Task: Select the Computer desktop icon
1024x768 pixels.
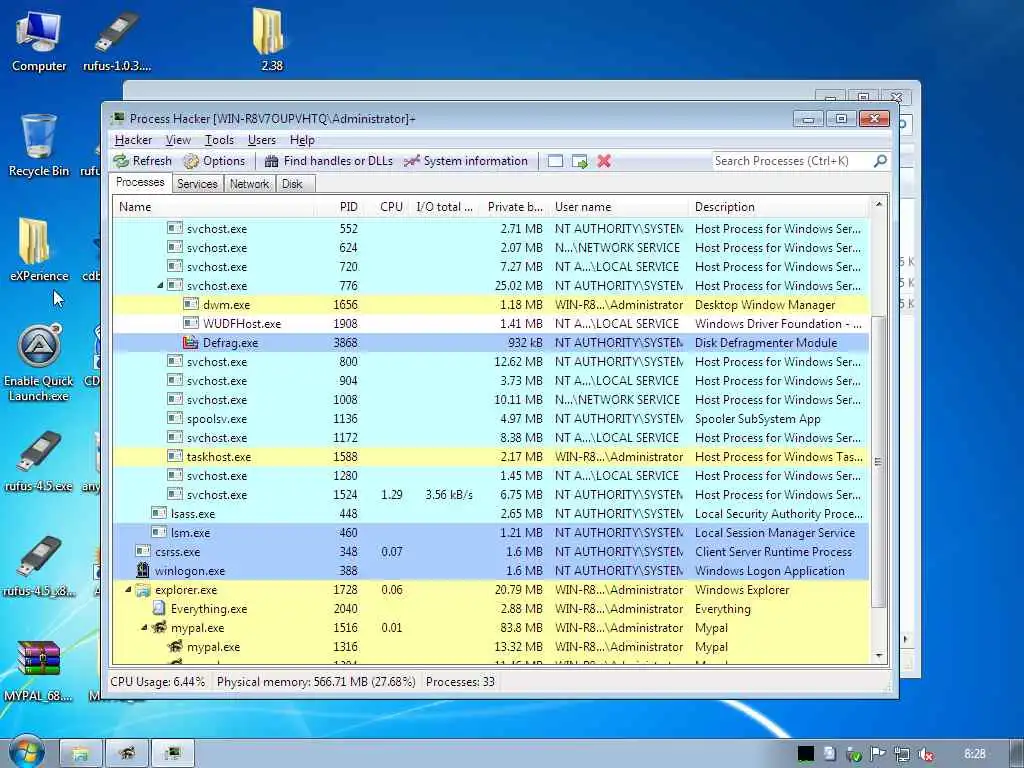Action: (x=39, y=41)
